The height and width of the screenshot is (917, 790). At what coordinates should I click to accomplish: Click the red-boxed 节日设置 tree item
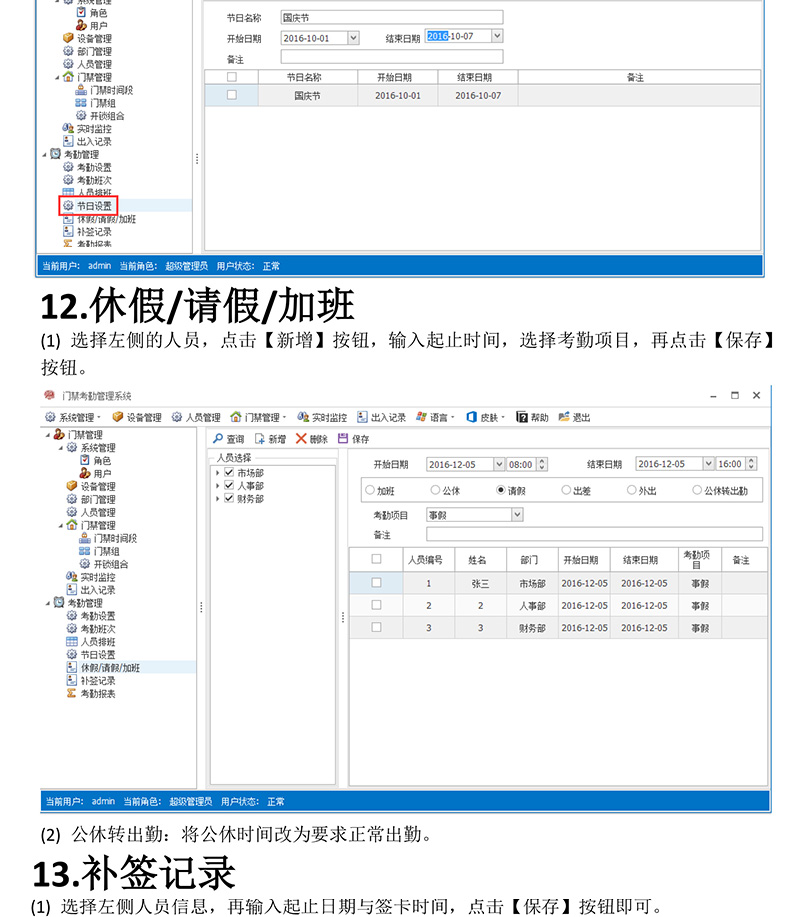coord(93,206)
